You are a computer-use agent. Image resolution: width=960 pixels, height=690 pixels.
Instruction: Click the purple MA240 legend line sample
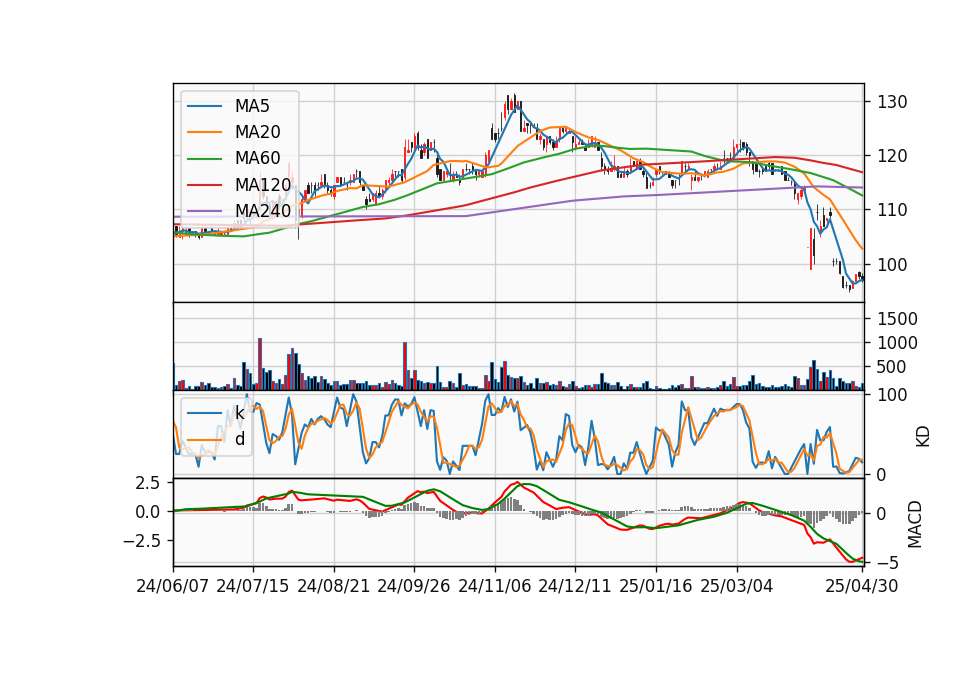click(204, 211)
